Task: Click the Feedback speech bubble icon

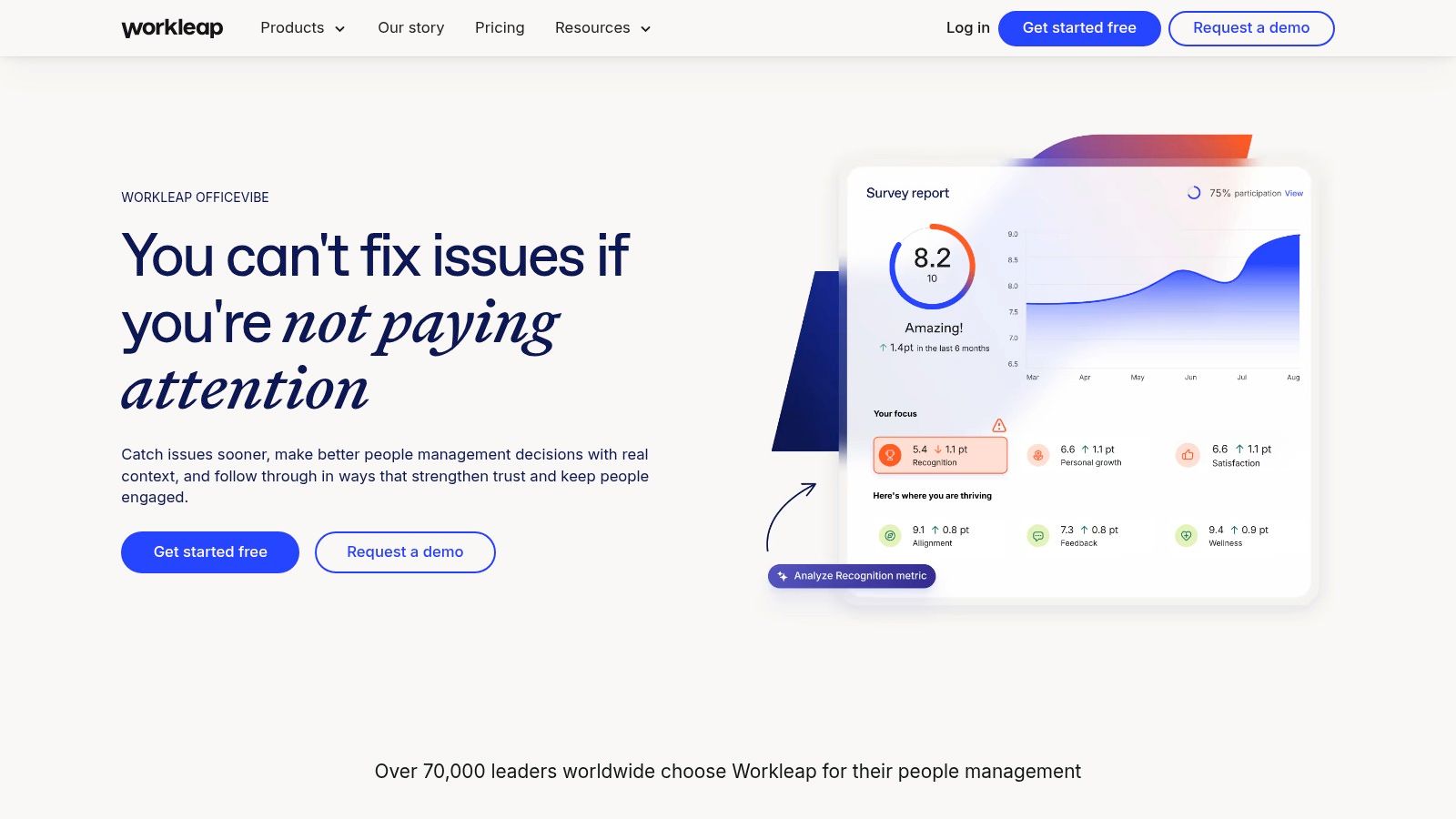Action: (1038, 535)
